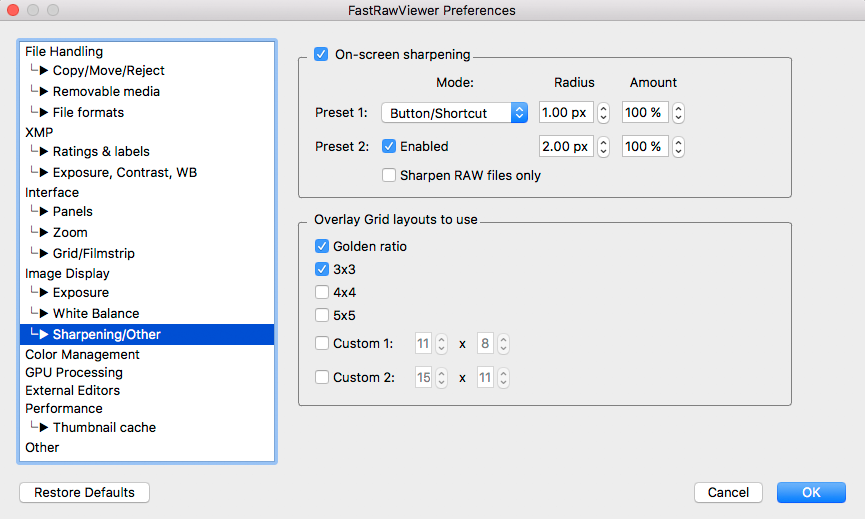Cancel the preferences dialog
The image size is (865, 519).
(728, 493)
